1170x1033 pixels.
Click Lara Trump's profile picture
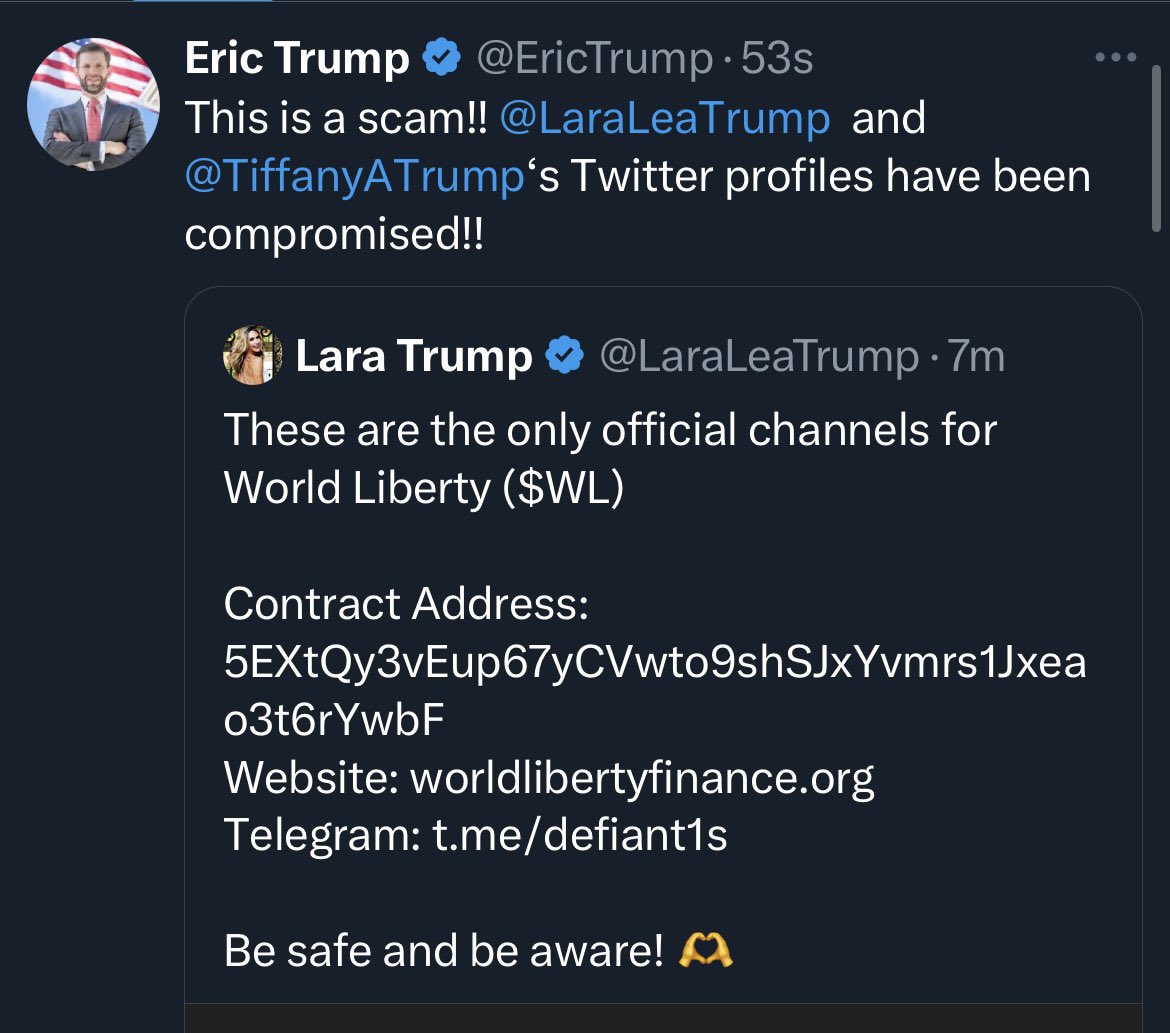tap(251, 356)
